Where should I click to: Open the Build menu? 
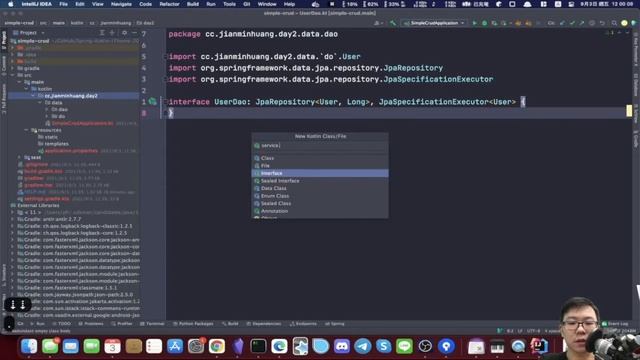click(193, 4)
